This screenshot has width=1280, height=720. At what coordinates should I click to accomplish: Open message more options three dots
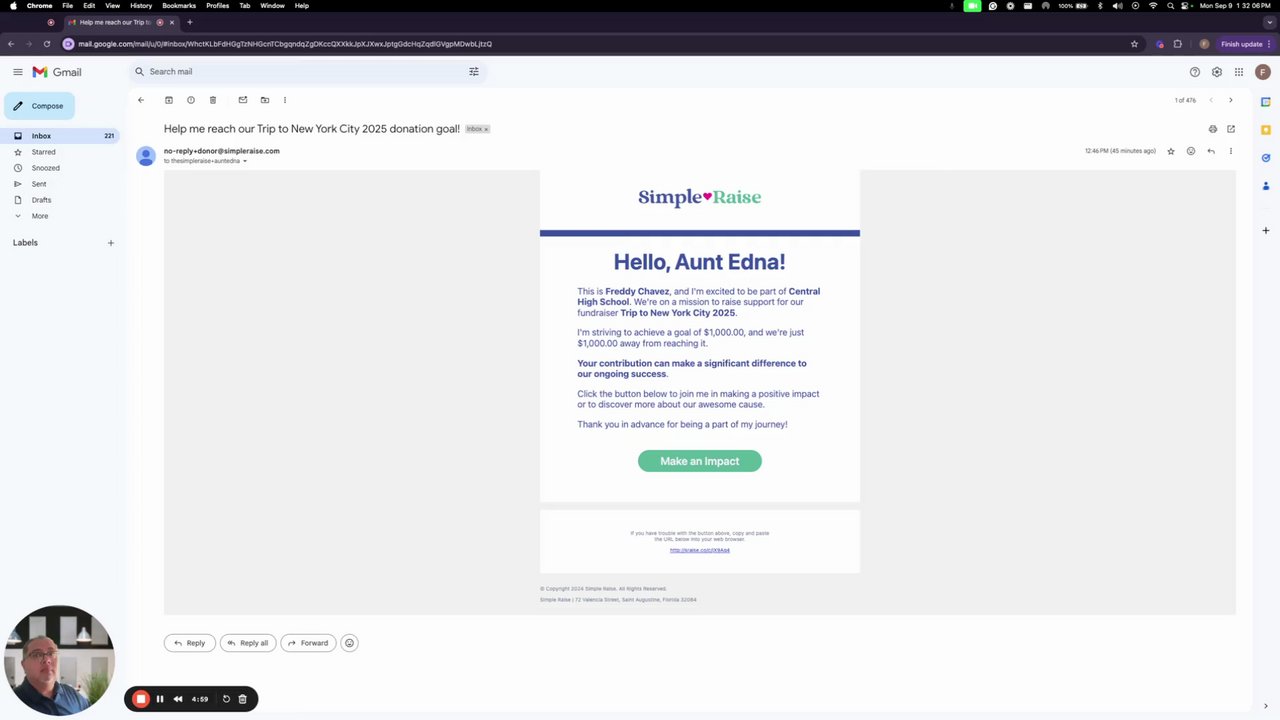pyautogui.click(x=1231, y=151)
